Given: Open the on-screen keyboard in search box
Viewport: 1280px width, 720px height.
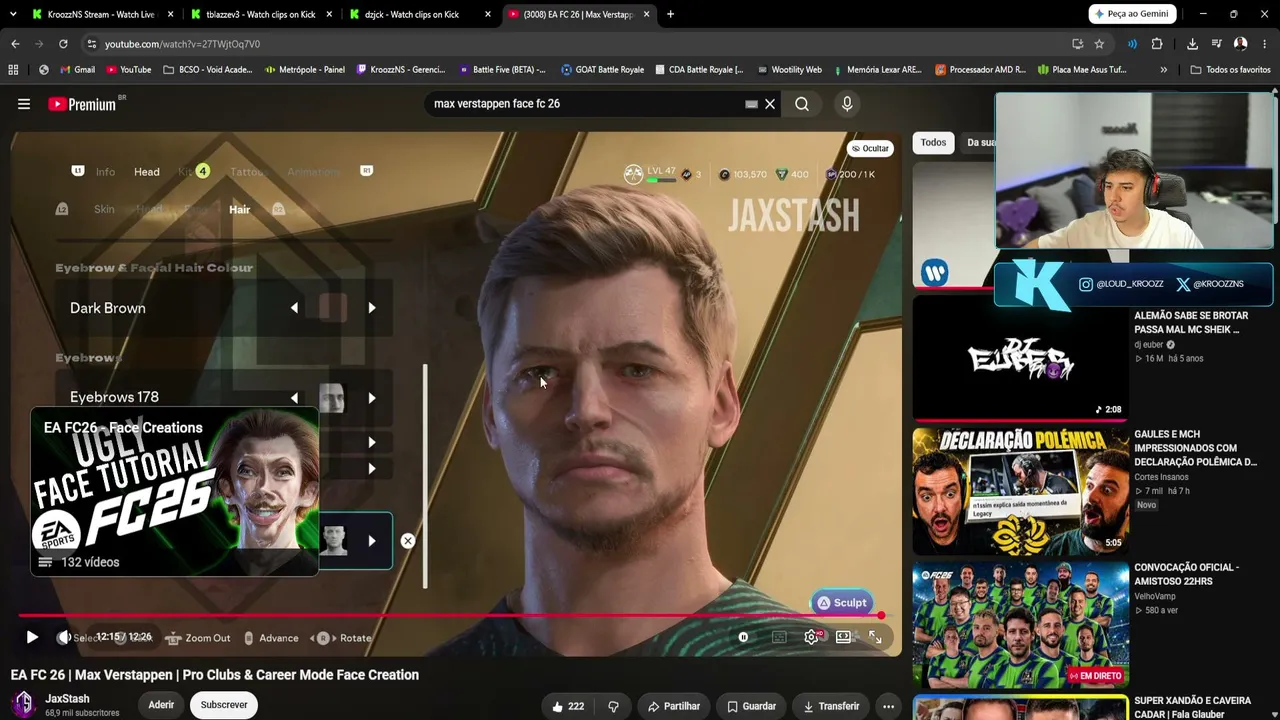Looking at the screenshot, I should (x=752, y=104).
